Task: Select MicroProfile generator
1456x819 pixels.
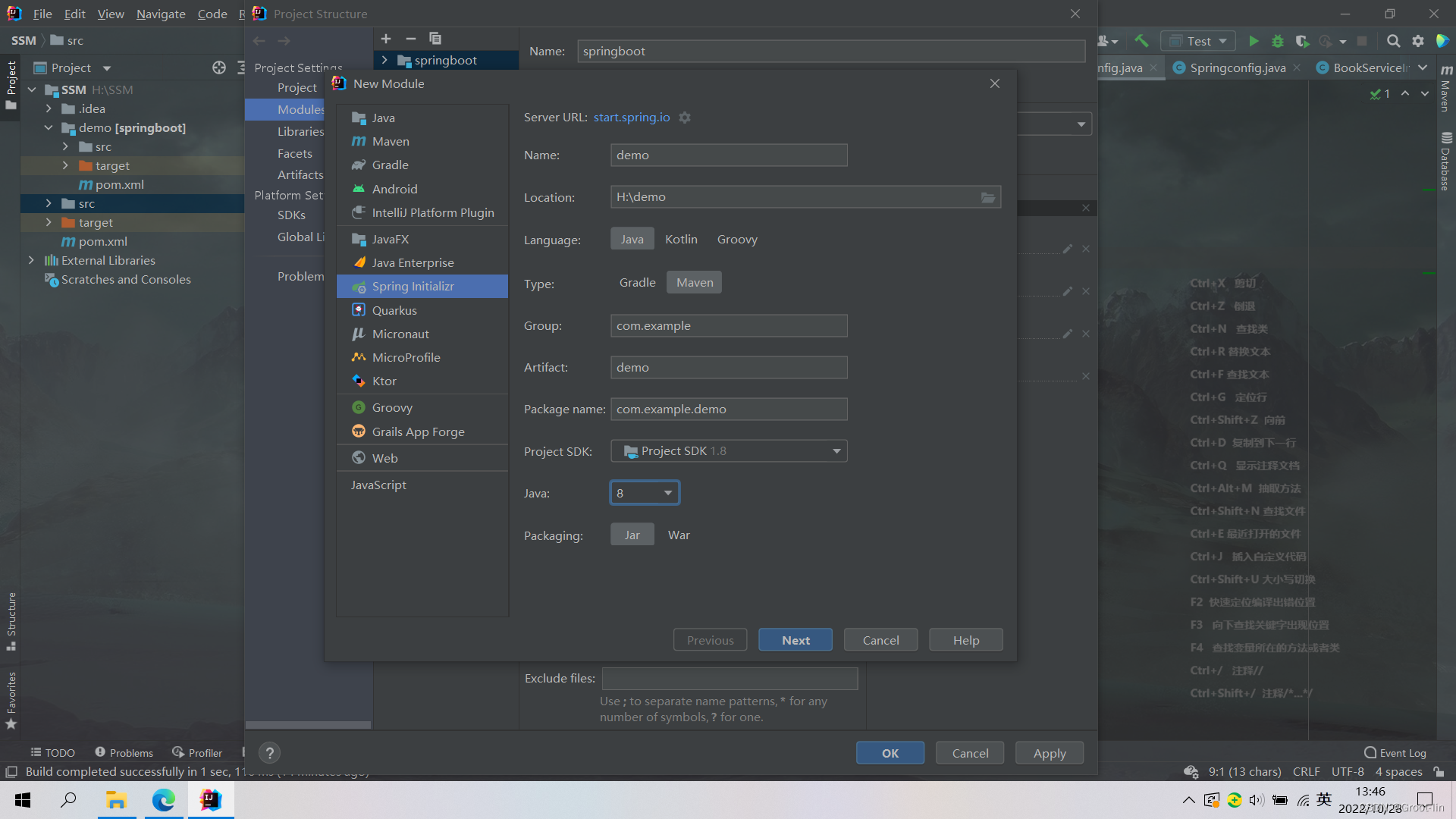Action: (422, 357)
